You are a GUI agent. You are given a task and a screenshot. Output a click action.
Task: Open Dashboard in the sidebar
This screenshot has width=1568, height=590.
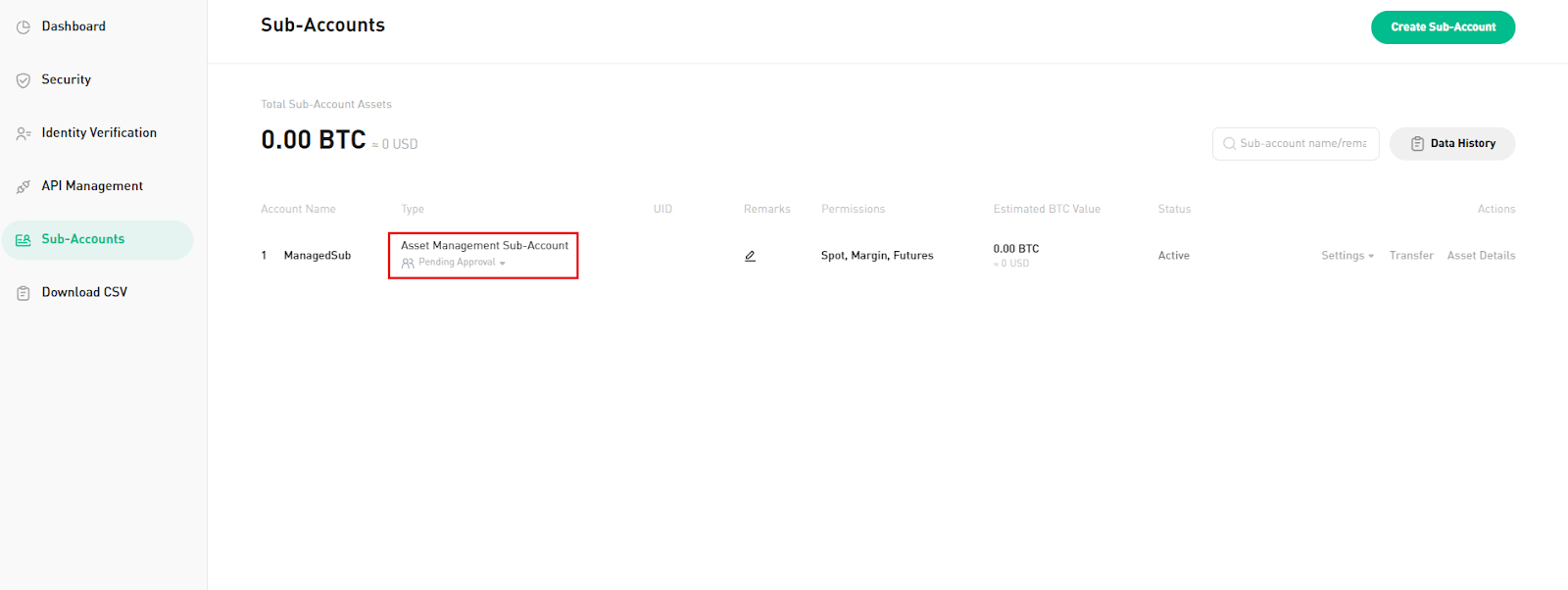click(x=73, y=26)
